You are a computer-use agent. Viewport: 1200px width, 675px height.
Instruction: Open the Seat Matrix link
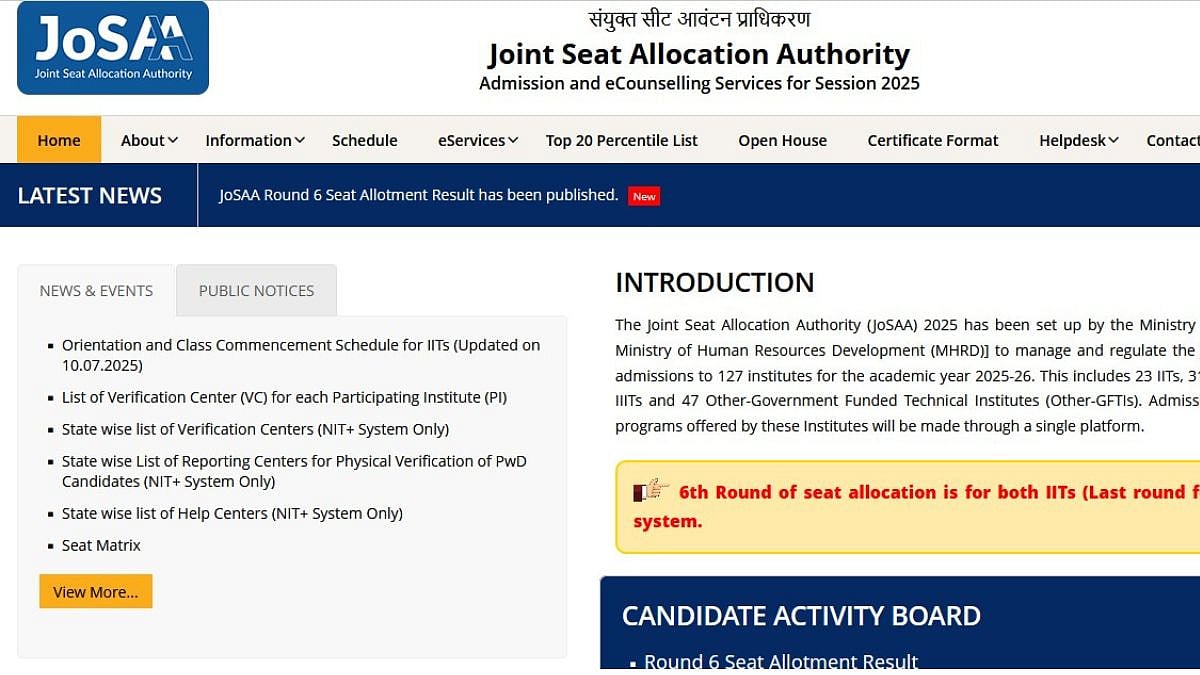pyautogui.click(x=101, y=545)
